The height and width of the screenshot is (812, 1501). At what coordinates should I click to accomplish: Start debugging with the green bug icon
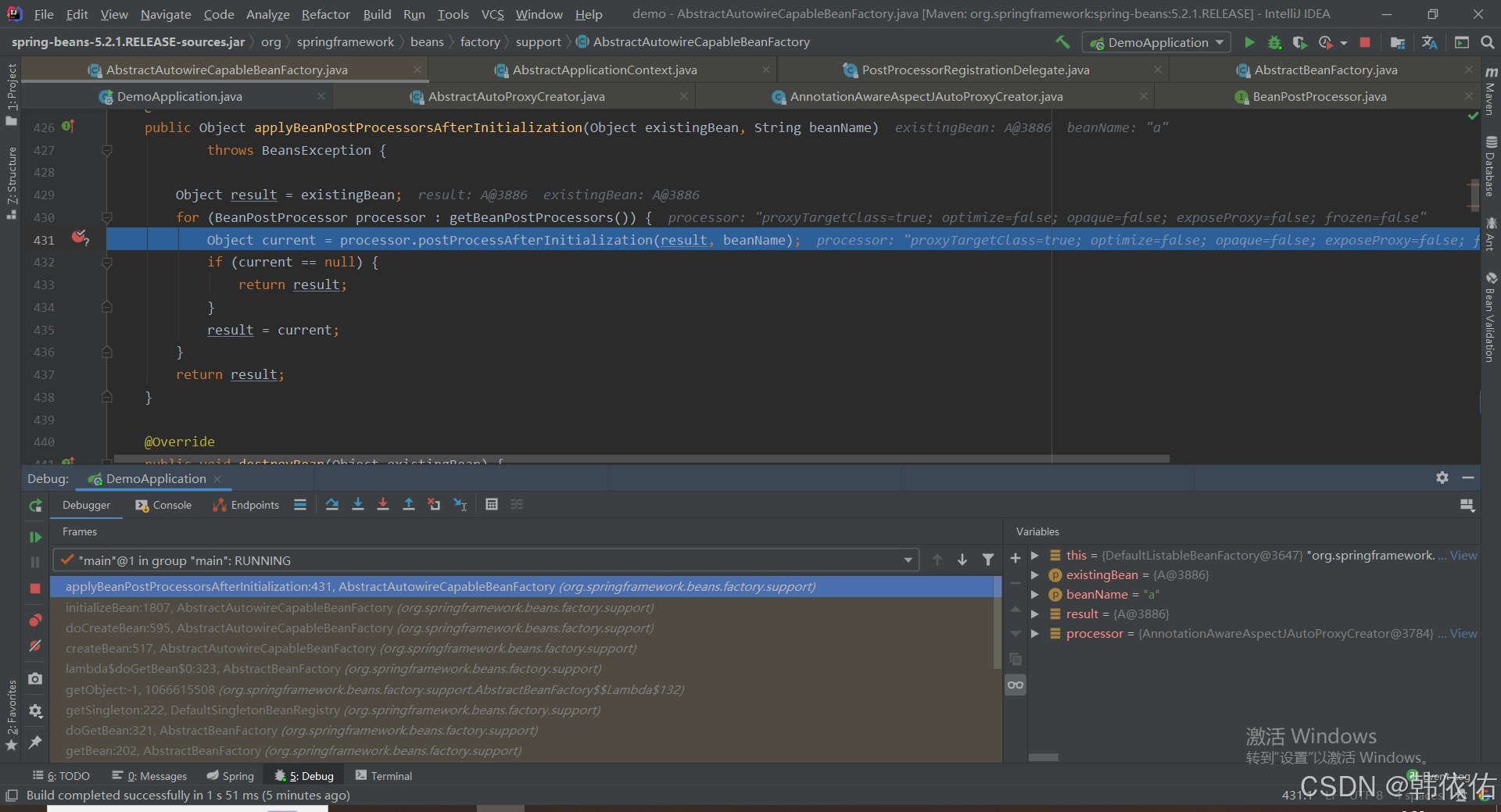coord(1274,42)
